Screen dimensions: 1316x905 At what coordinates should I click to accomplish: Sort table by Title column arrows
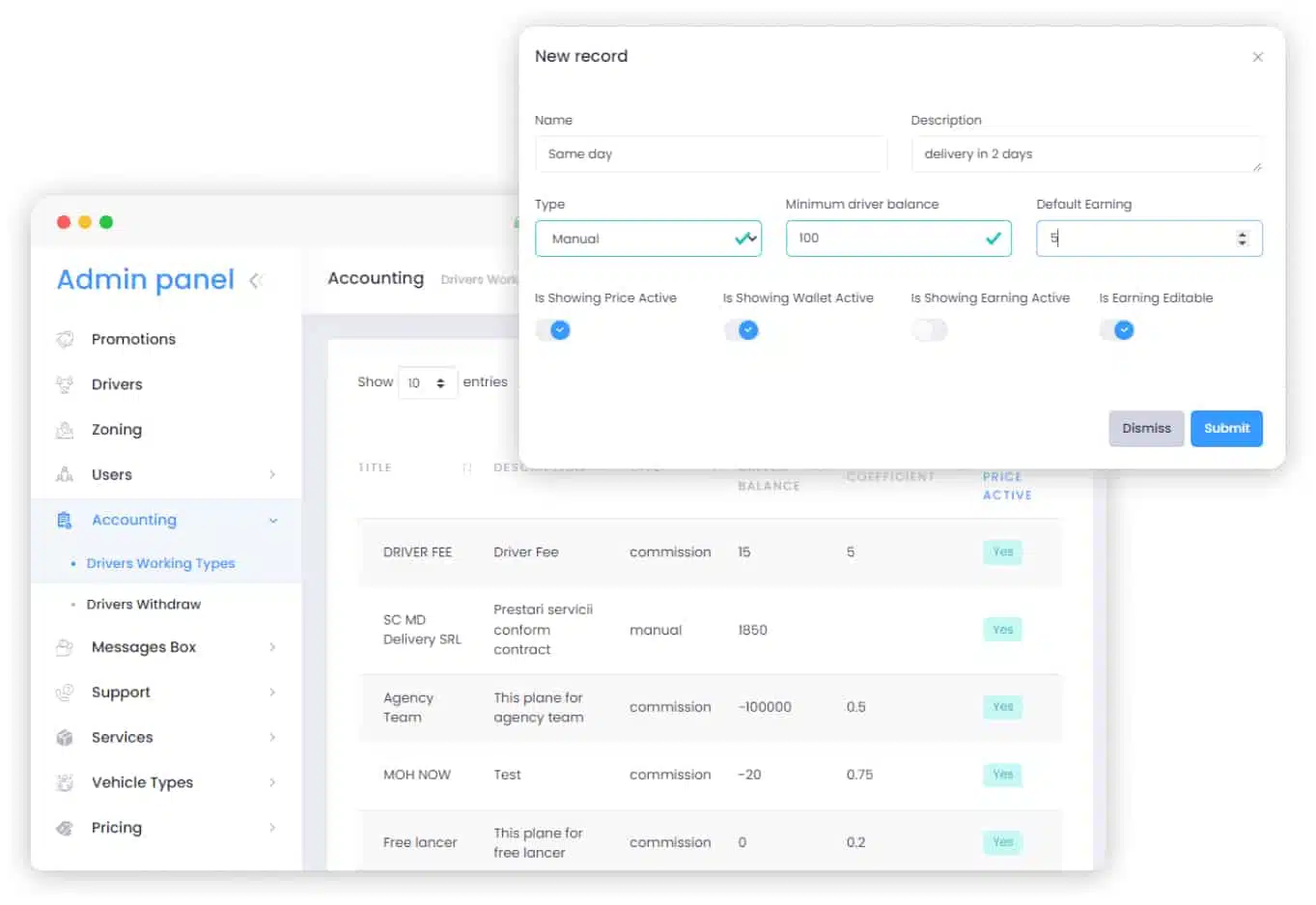coord(467,467)
